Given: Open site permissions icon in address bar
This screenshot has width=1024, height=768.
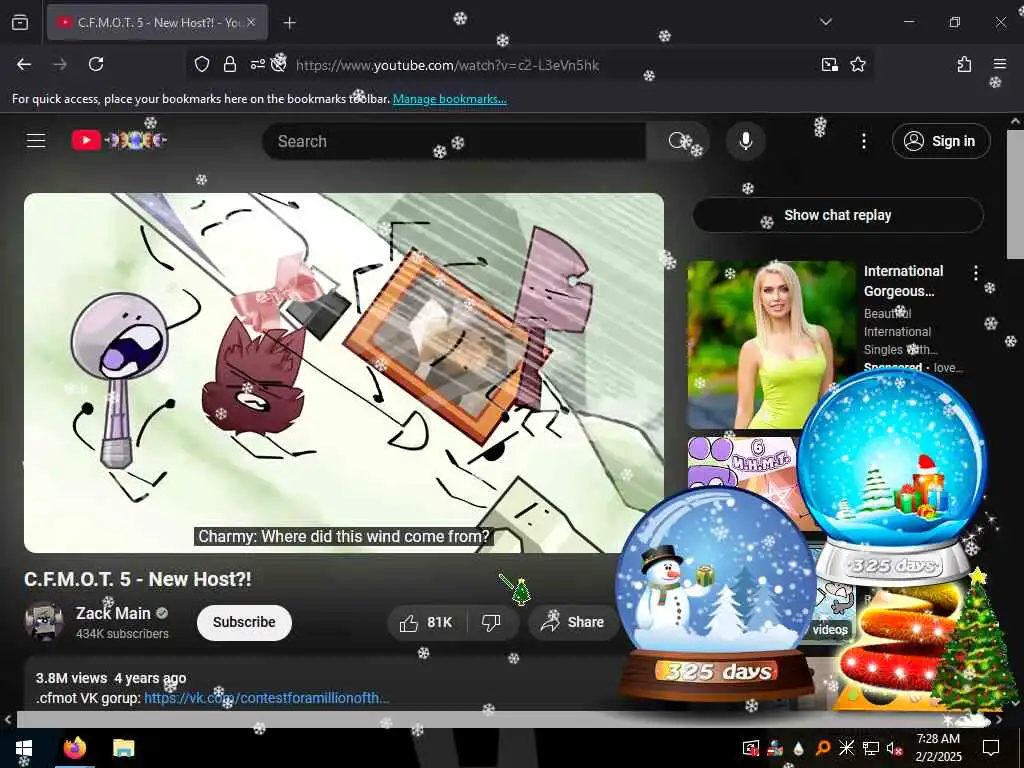Looking at the screenshot, I should click(257, 64).
